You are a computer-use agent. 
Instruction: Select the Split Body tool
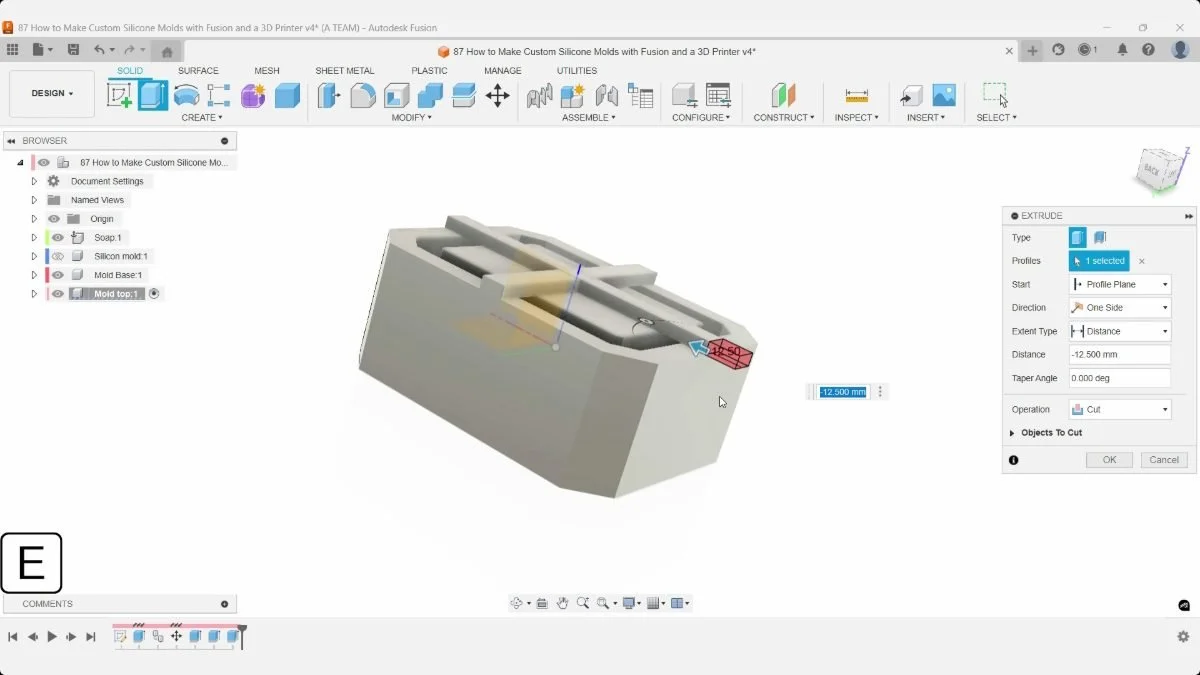pos(463,95)
